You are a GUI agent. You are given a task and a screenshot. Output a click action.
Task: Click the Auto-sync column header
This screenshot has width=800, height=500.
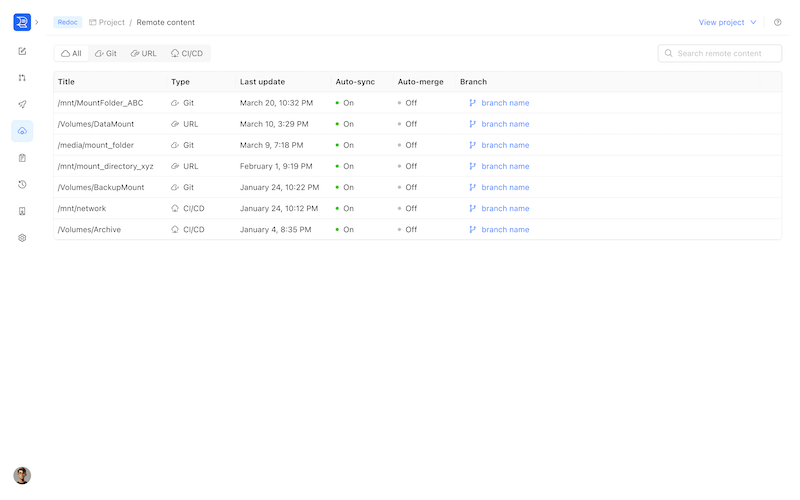click(x=355, y=82)
